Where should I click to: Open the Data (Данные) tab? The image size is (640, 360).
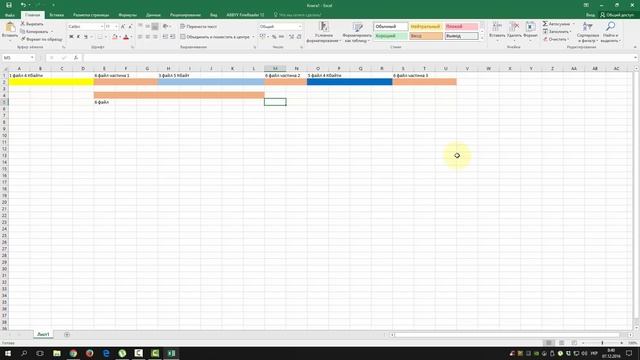click(x=153, y=15)
